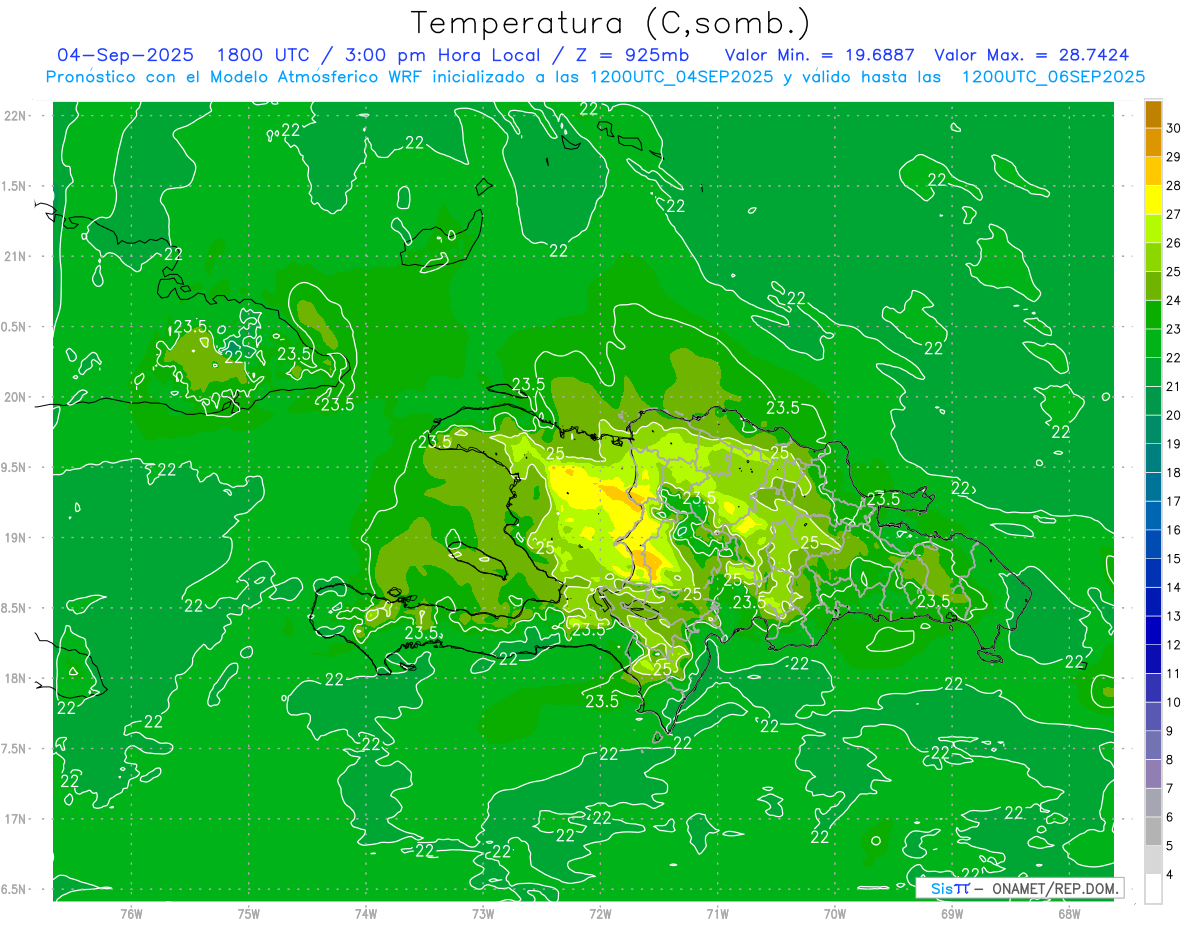Click the "Valor Max. = 28.7424" value
The width and height of the screenshot is (1200, 927).
[x=1032, y=55]
